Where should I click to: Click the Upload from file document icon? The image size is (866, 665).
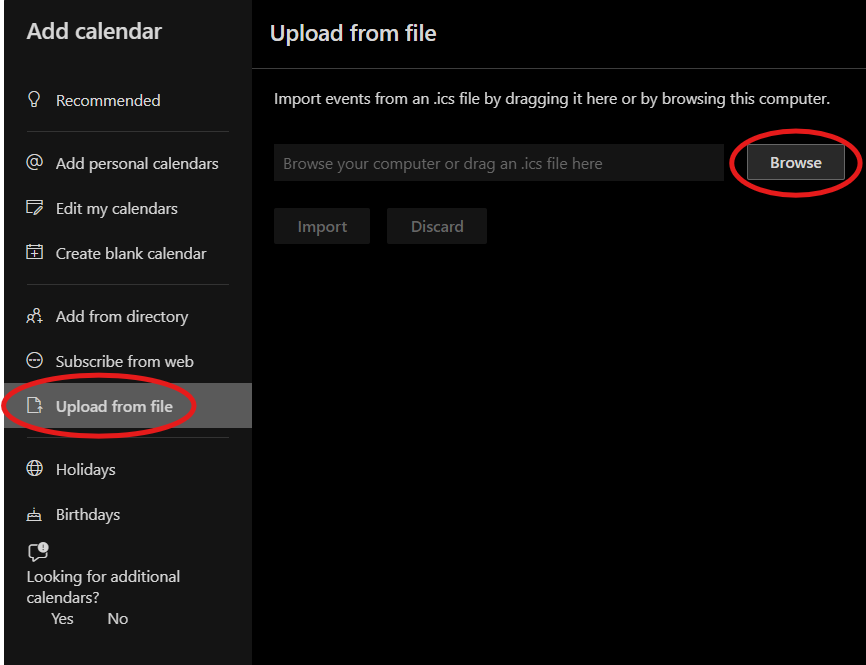pyautogui.click(x=35, y=406)
